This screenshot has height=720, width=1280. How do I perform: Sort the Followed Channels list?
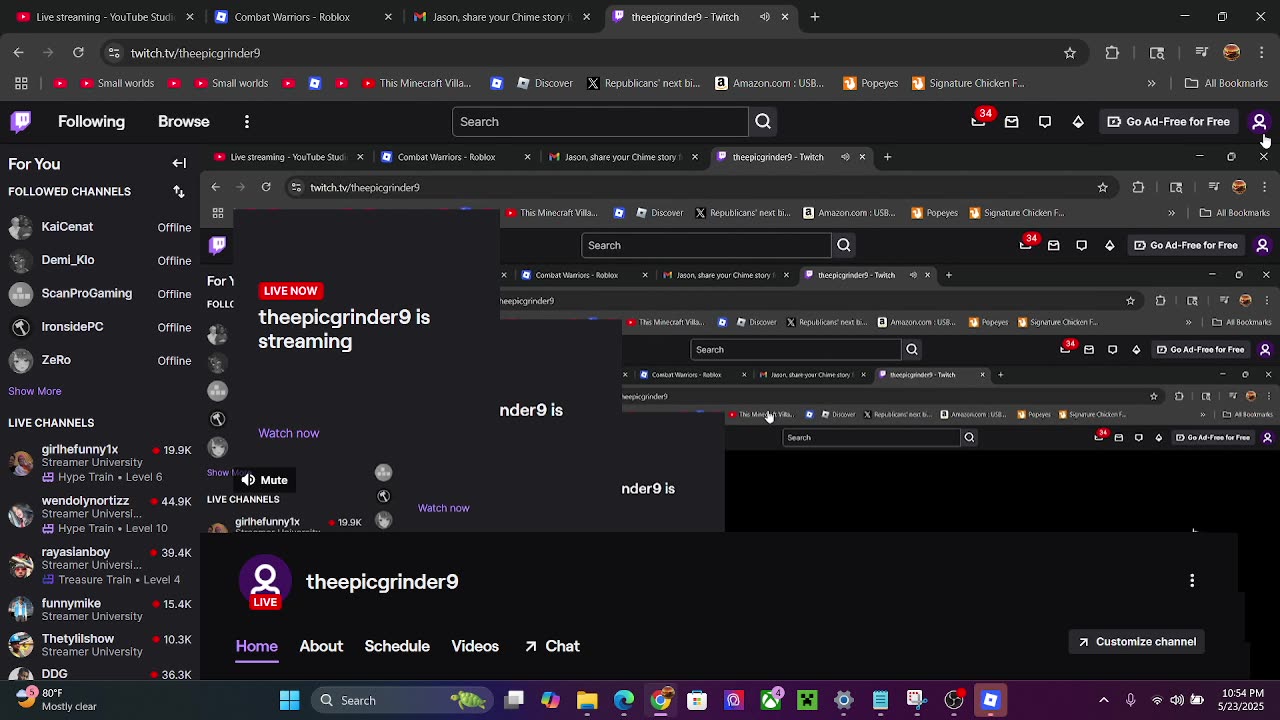pyautogui.click(x=179, y=191)
